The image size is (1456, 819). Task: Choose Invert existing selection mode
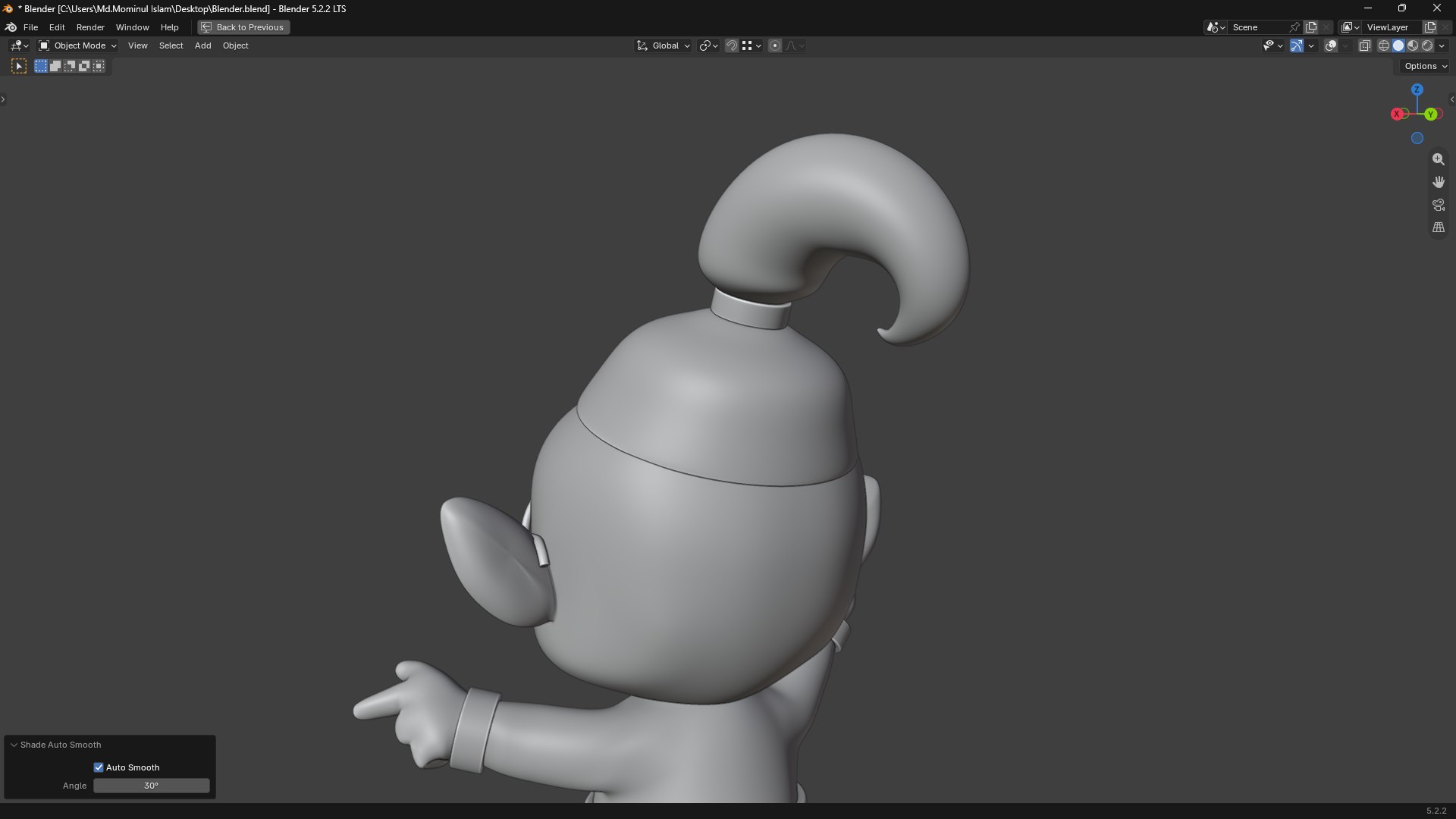84,66
